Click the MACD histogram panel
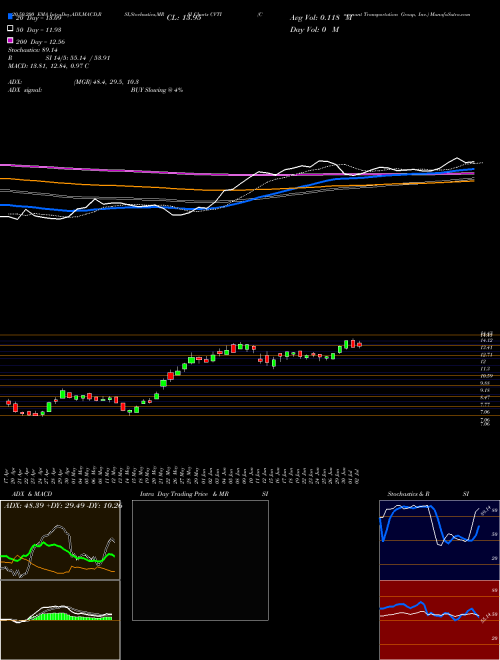 click(x=60, y=620)
